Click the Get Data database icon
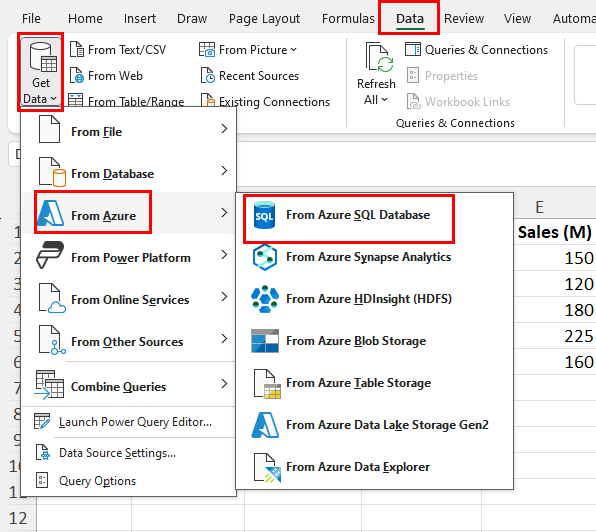Image resolution: width=596 pixels, height=532 pixels. 43,57
